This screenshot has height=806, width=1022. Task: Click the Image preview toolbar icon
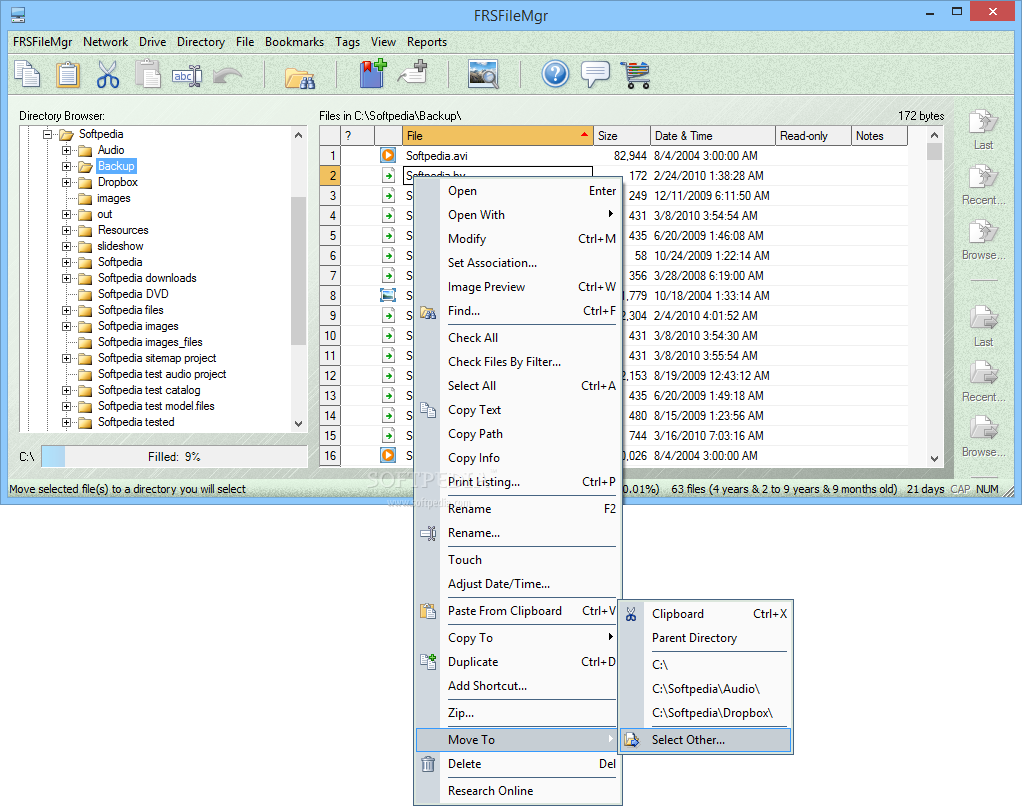[x=483, y=74]
